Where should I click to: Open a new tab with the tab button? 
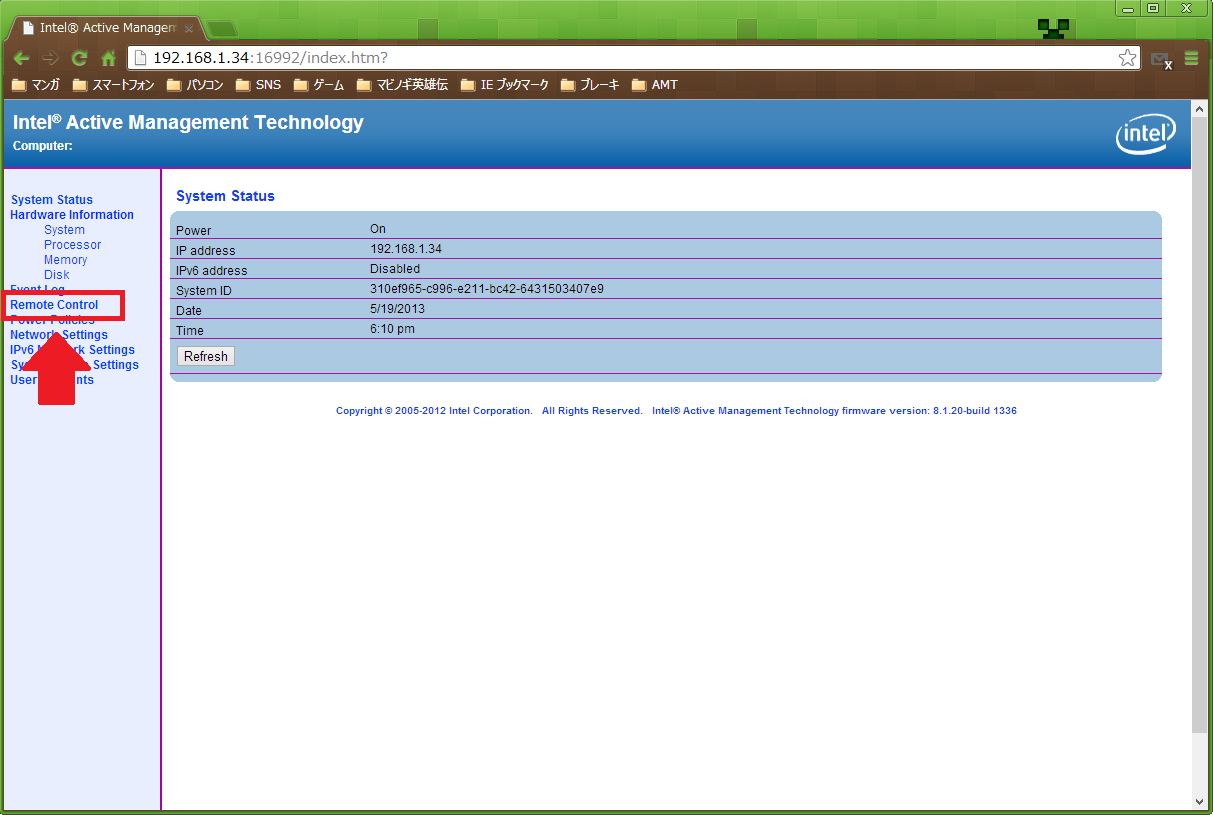tap(222, 28)
